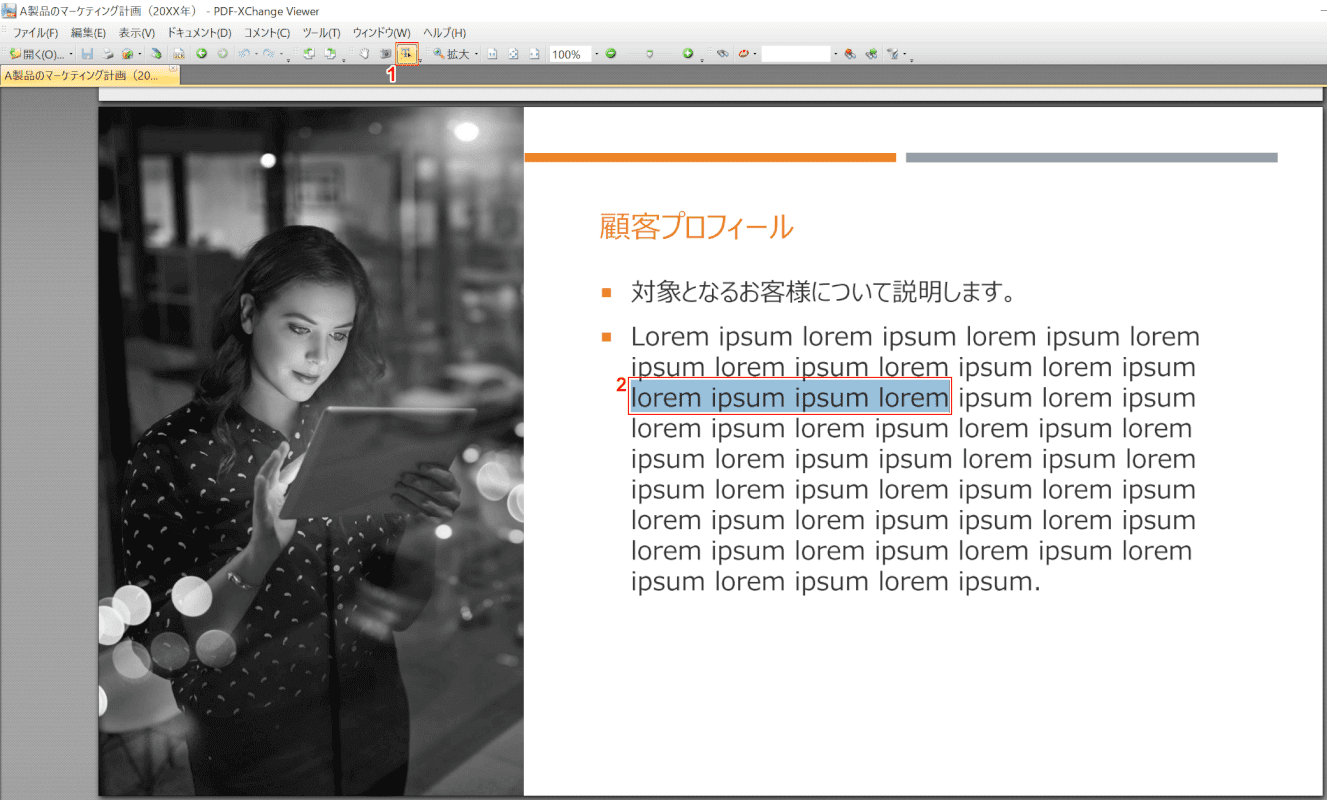
Task: Open the undo history dropdown arrow
Action: pyautogui.click(x=257, y=54)
